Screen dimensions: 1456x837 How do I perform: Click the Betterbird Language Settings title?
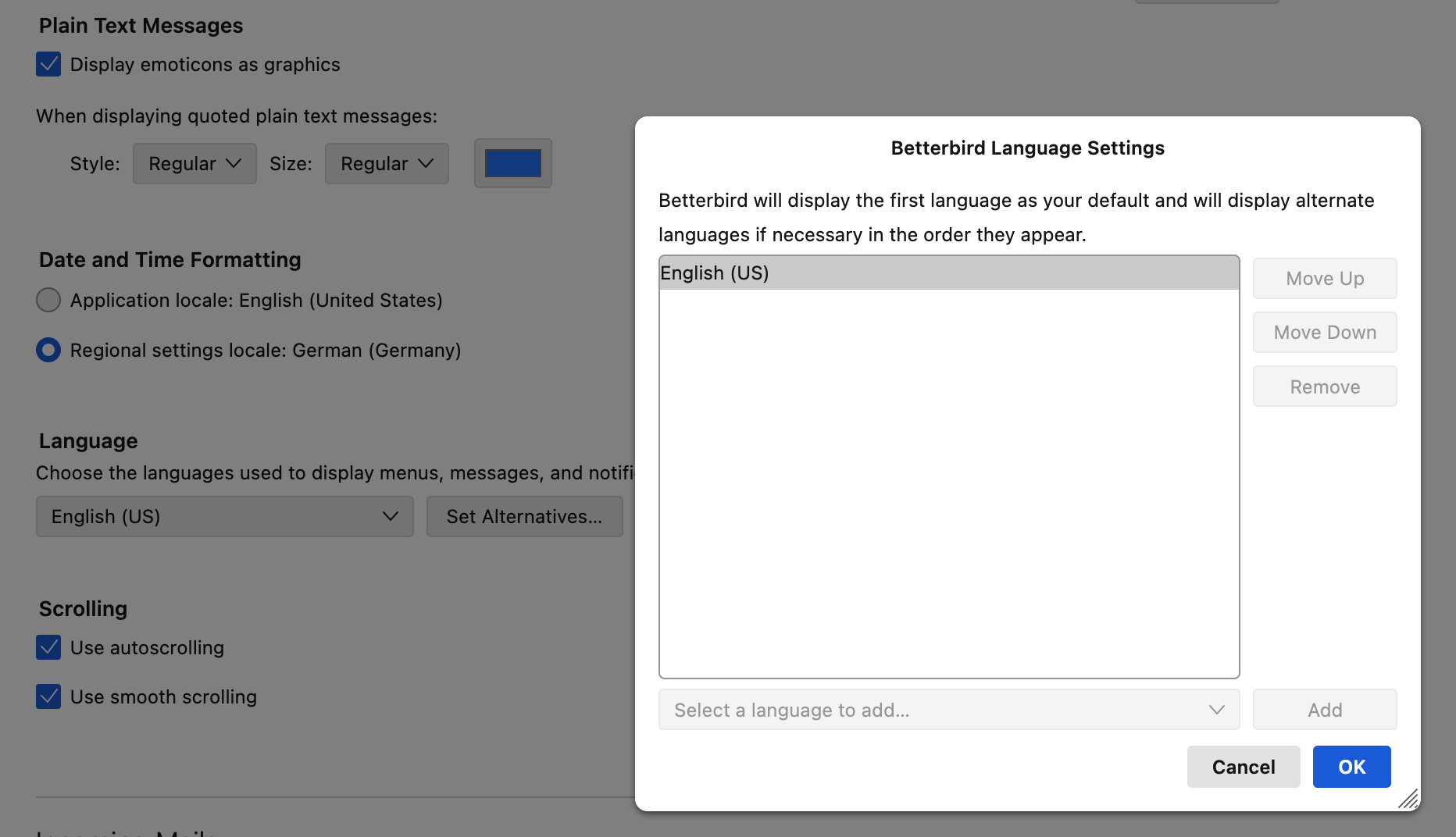tap(1028, 148)
